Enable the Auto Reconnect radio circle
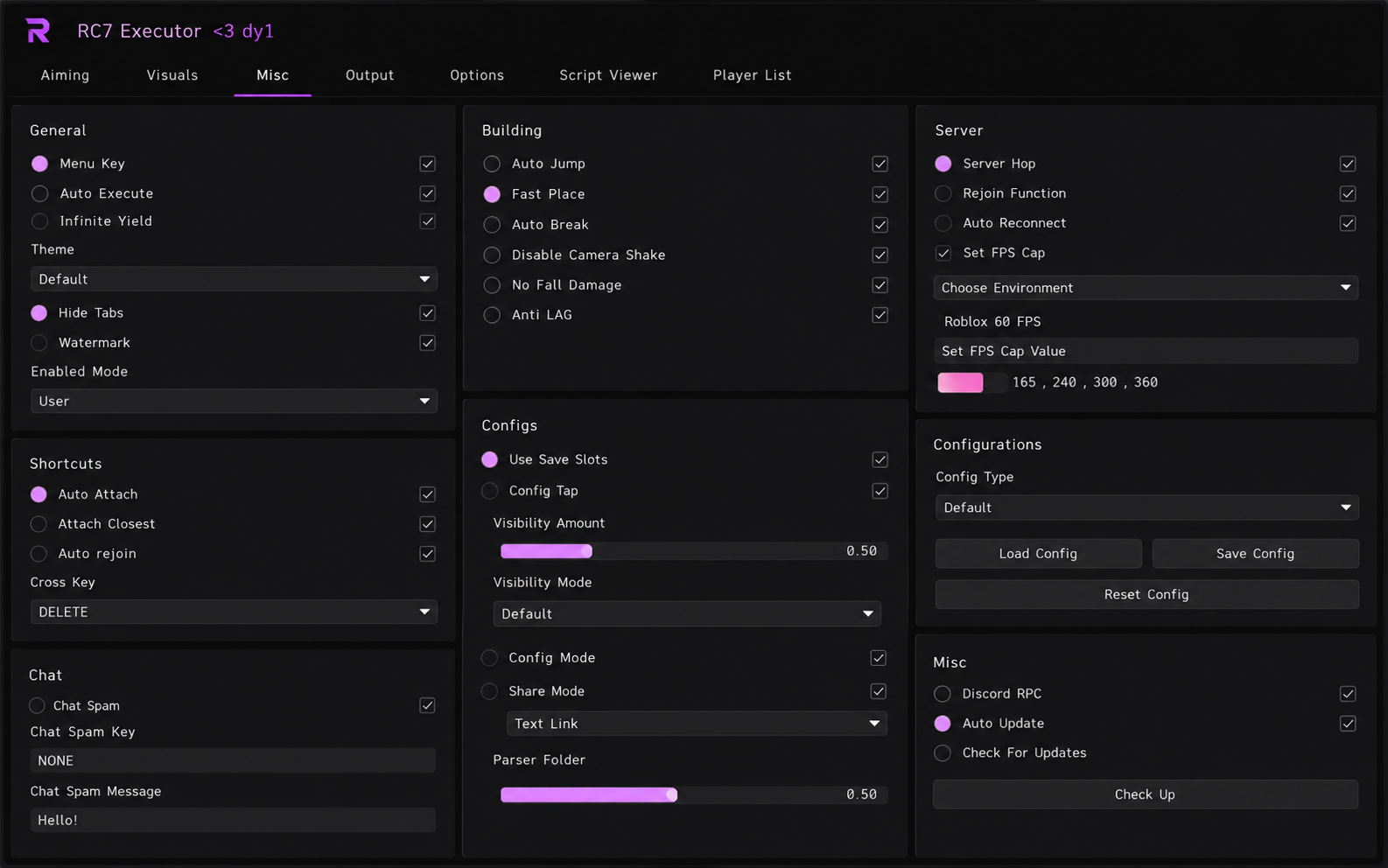 (943, 223)
